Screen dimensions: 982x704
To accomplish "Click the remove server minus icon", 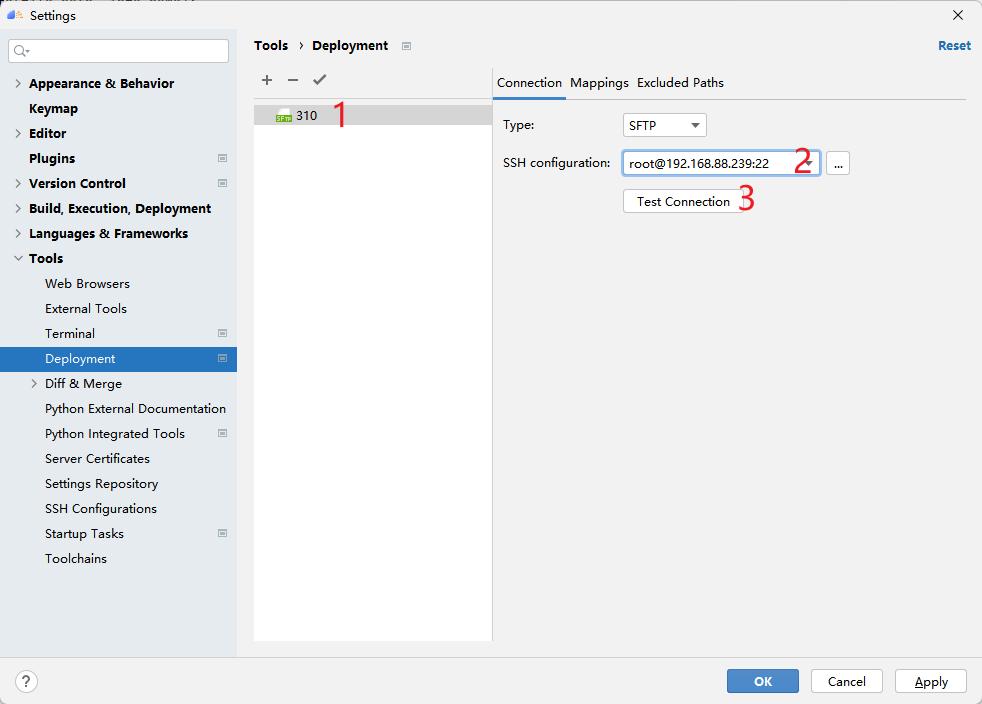I will point(293,80).
